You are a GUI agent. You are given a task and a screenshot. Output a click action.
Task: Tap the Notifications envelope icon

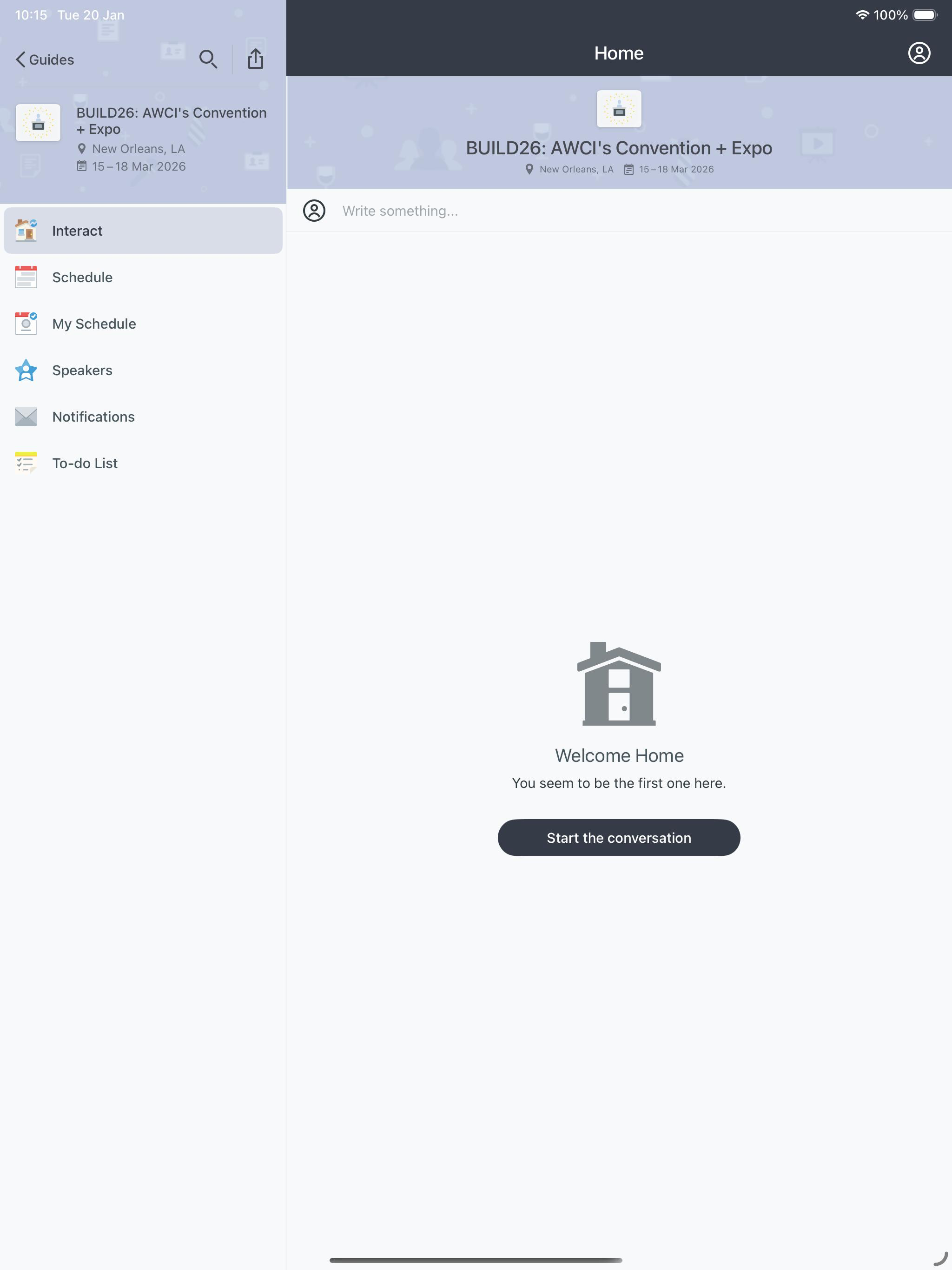[26, 417]
